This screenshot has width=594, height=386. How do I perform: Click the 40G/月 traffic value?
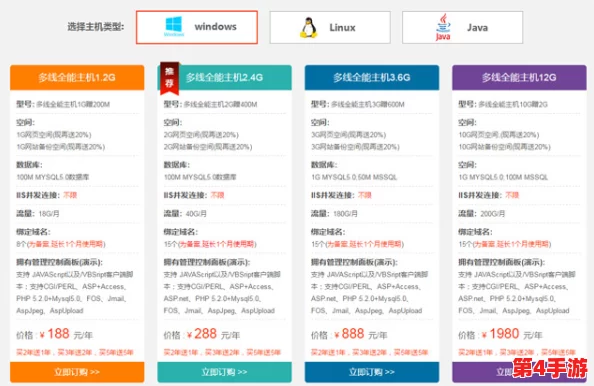coord(196,214)
